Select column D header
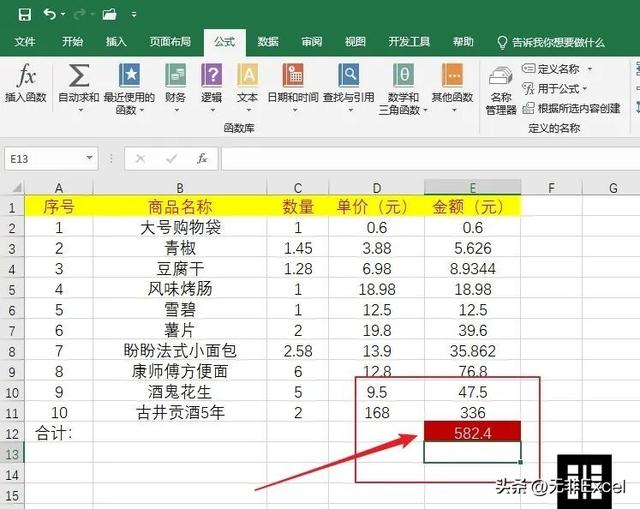 [377, 188]
